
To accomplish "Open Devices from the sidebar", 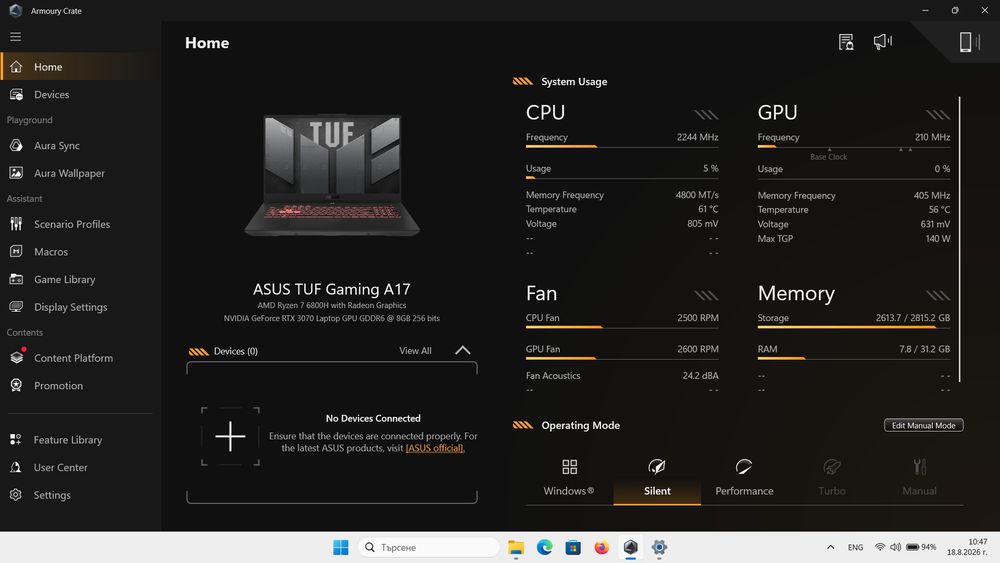I will (80, 94).
